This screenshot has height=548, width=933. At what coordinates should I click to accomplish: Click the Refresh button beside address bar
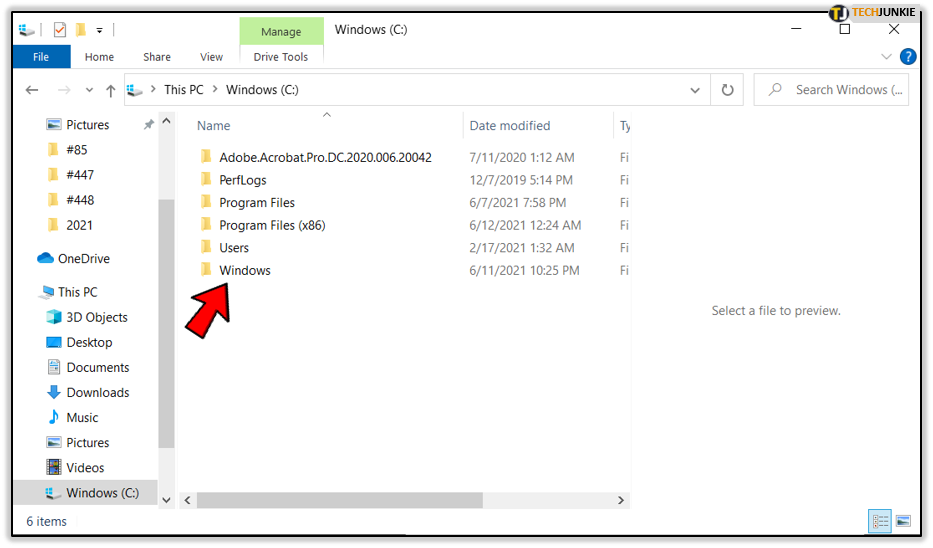pyautogui.click(x=727, y=90)
